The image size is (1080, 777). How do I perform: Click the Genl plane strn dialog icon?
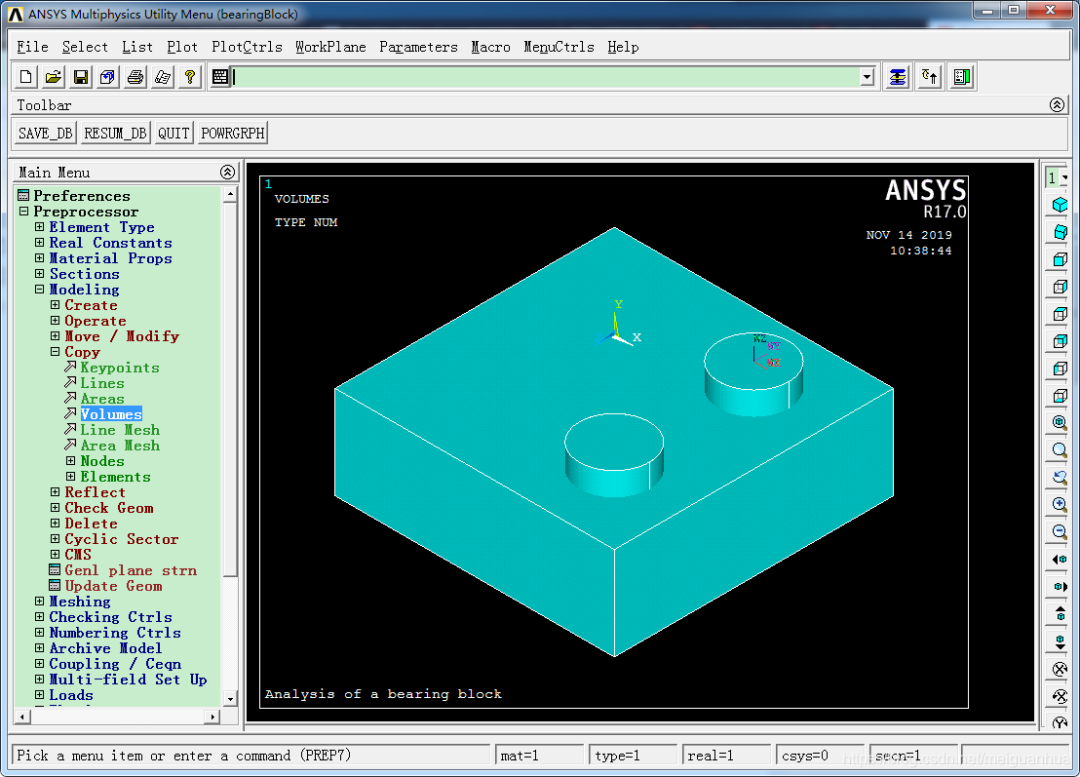[55, 570]
